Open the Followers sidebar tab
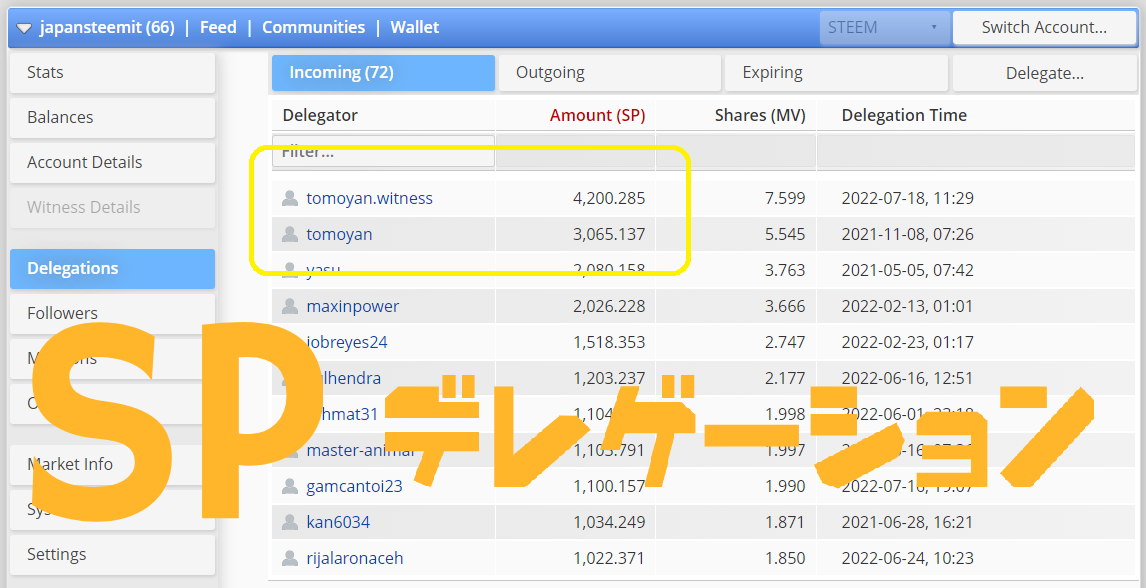Screen dimensions: 1146x588 tap(113, 313)
